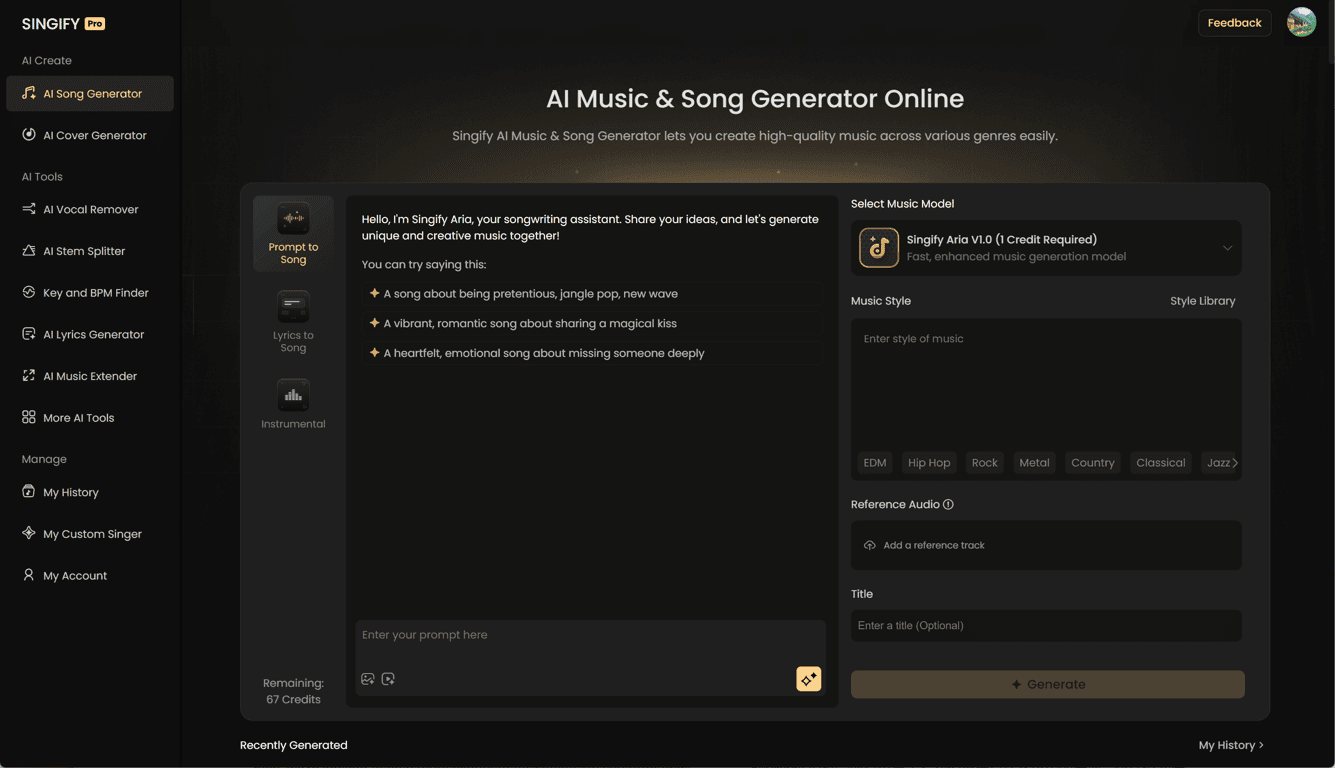
Task: Expand the Singify Aria model dropdown
Action: tap(1227, 247)
